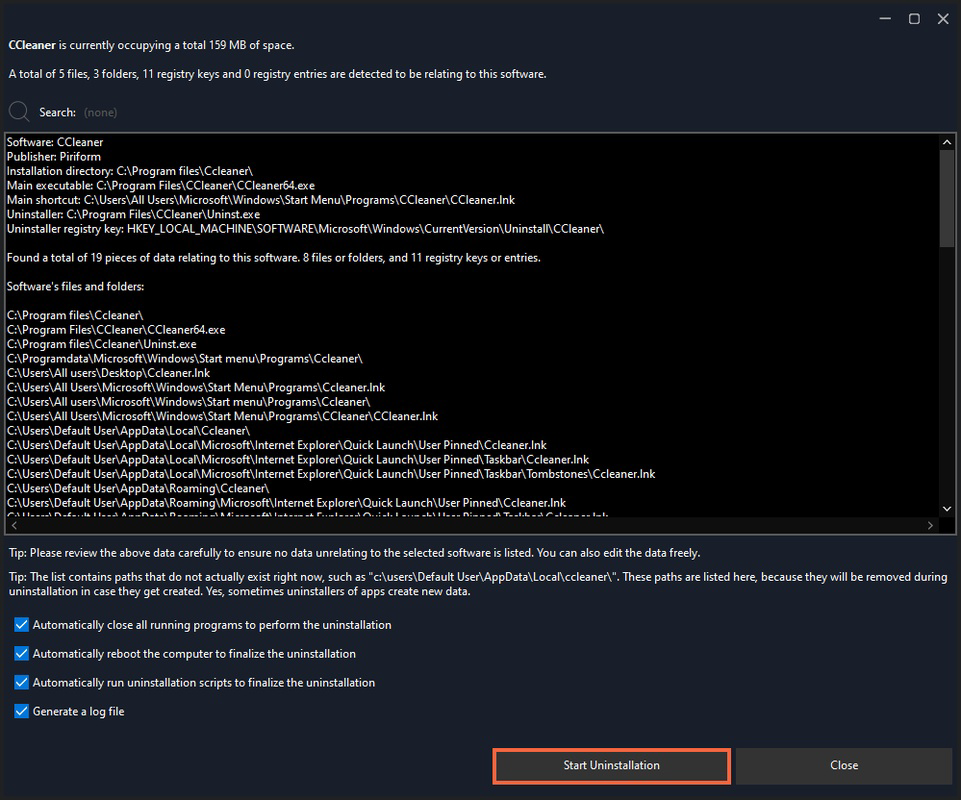The height and width of the screenshot is (800, 961).
Task: Click path ending 'Programs\CCleaner\CCleaner.lnk' in files list
Action: click(222, 416)
